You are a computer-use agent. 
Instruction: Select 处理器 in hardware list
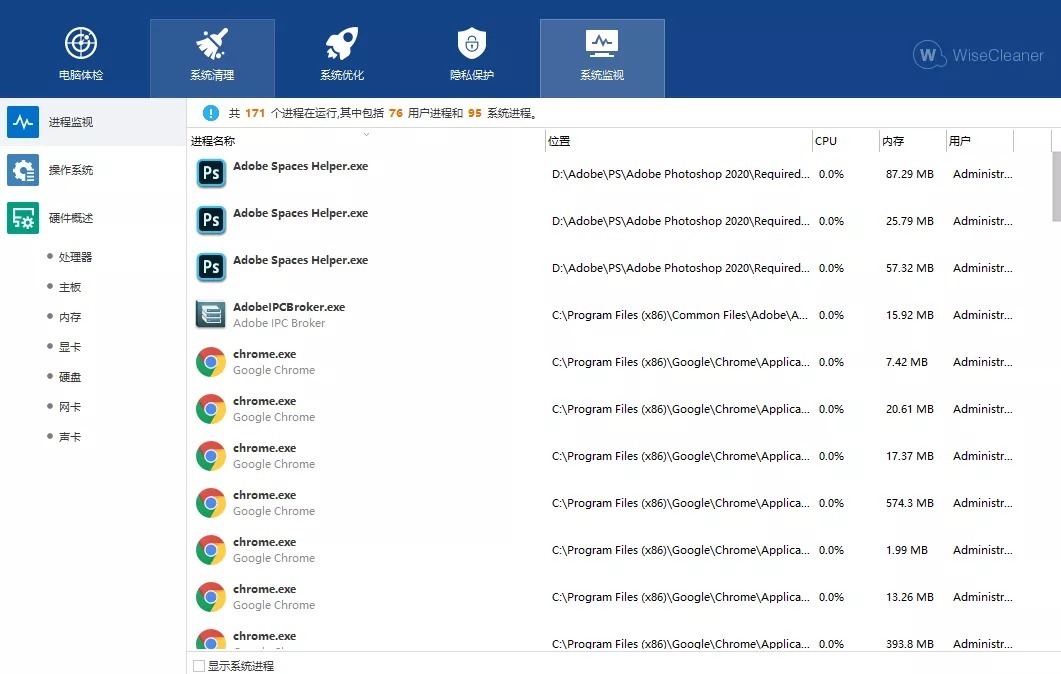pos(75,257)
